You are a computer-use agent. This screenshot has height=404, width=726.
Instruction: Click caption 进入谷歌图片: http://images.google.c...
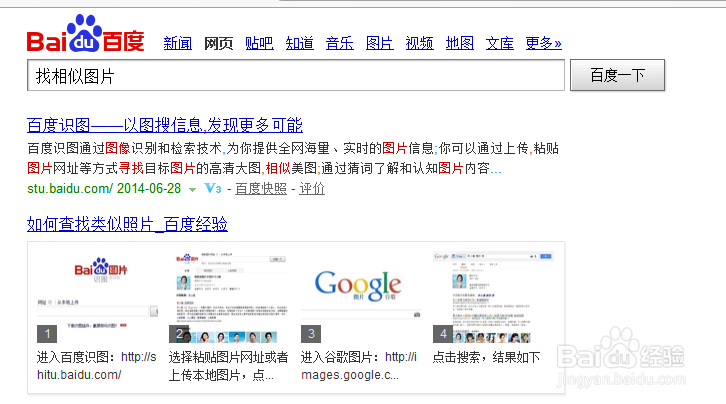pos(359,366)
